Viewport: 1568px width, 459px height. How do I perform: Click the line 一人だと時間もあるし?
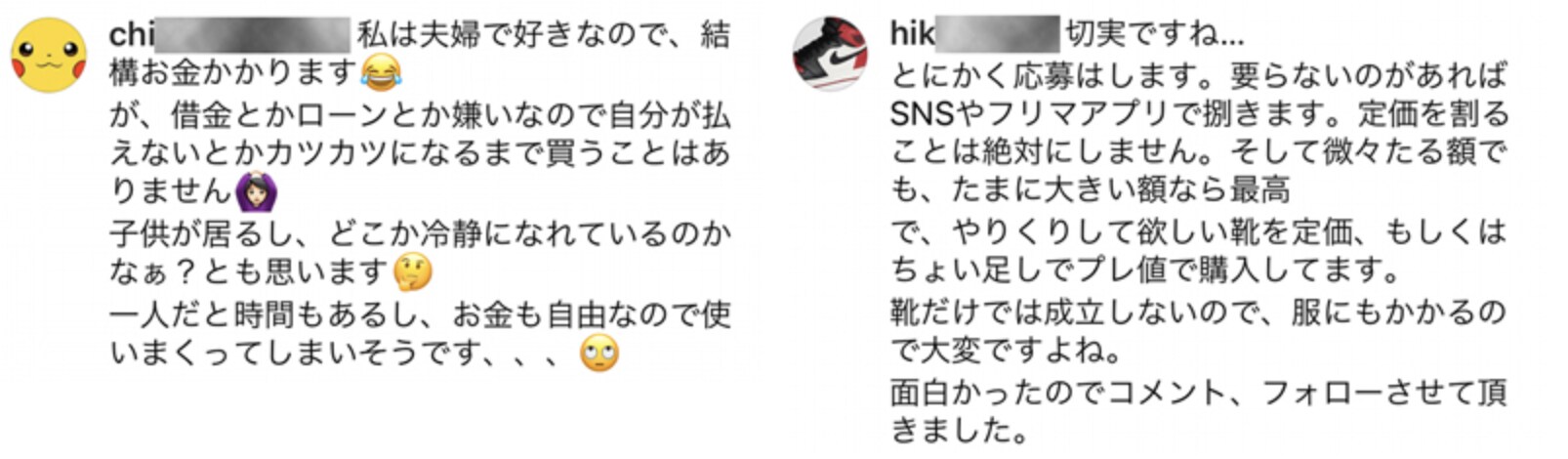tap(420, 314)
